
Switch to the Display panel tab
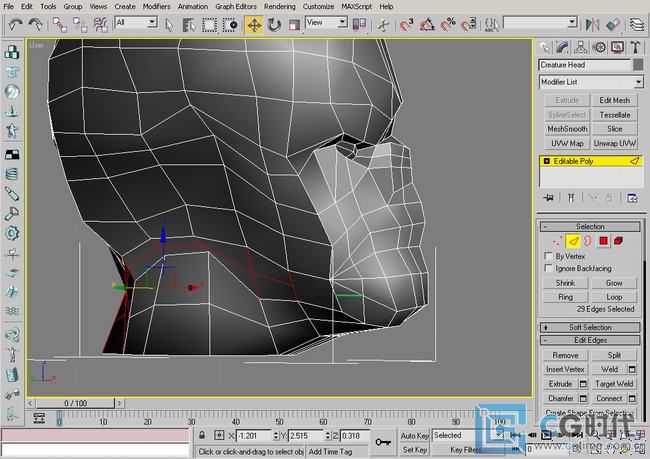pyautogui.click(x=617, y=48)
